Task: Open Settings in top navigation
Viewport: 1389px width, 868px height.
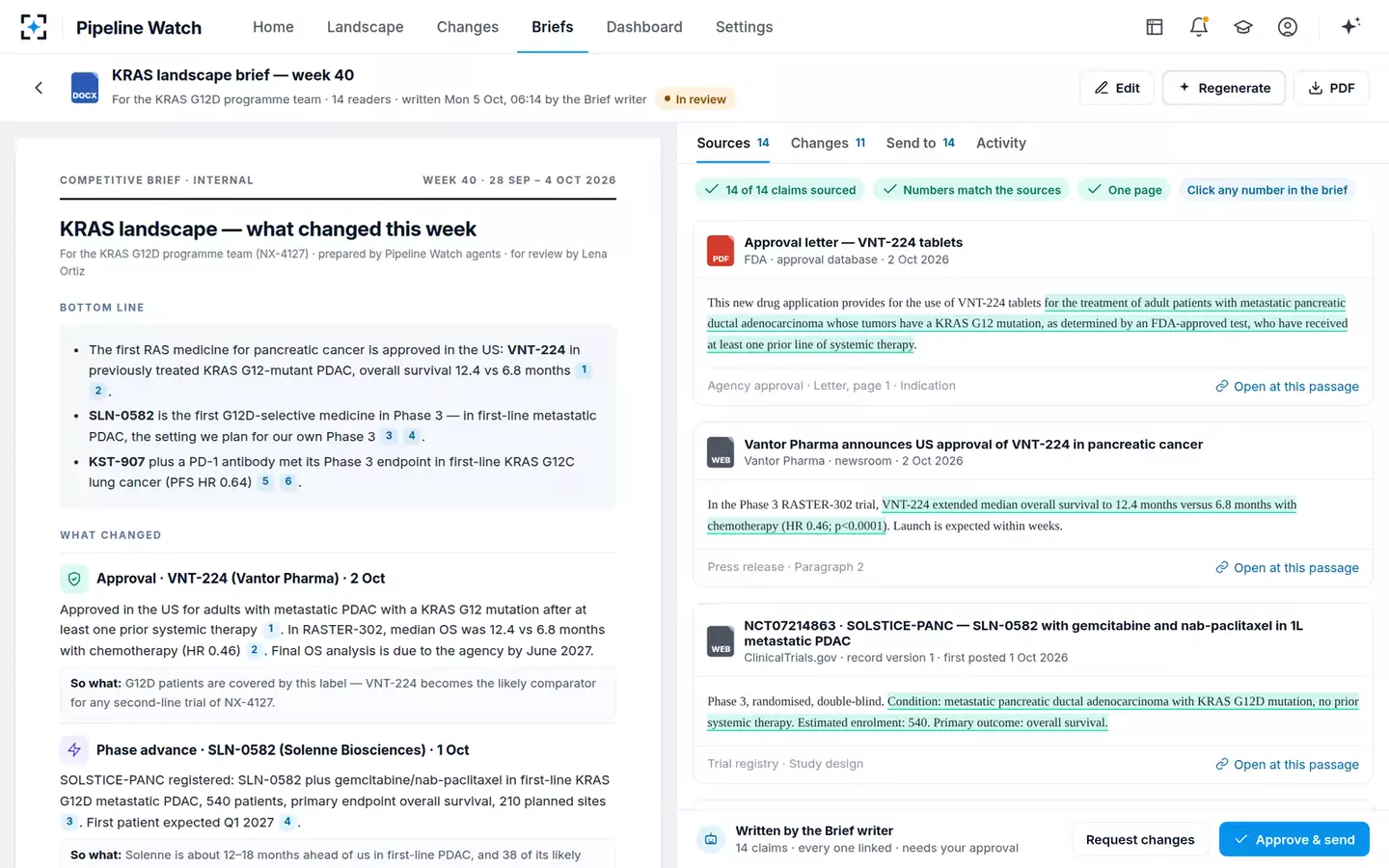Action: point(744,27)
